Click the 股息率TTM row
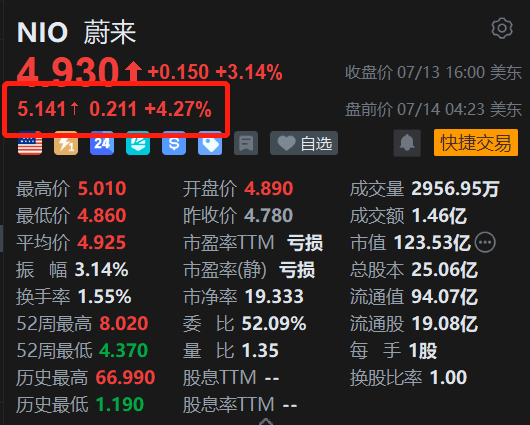This screenshot has height=425, width=530. tap(240, 404)
